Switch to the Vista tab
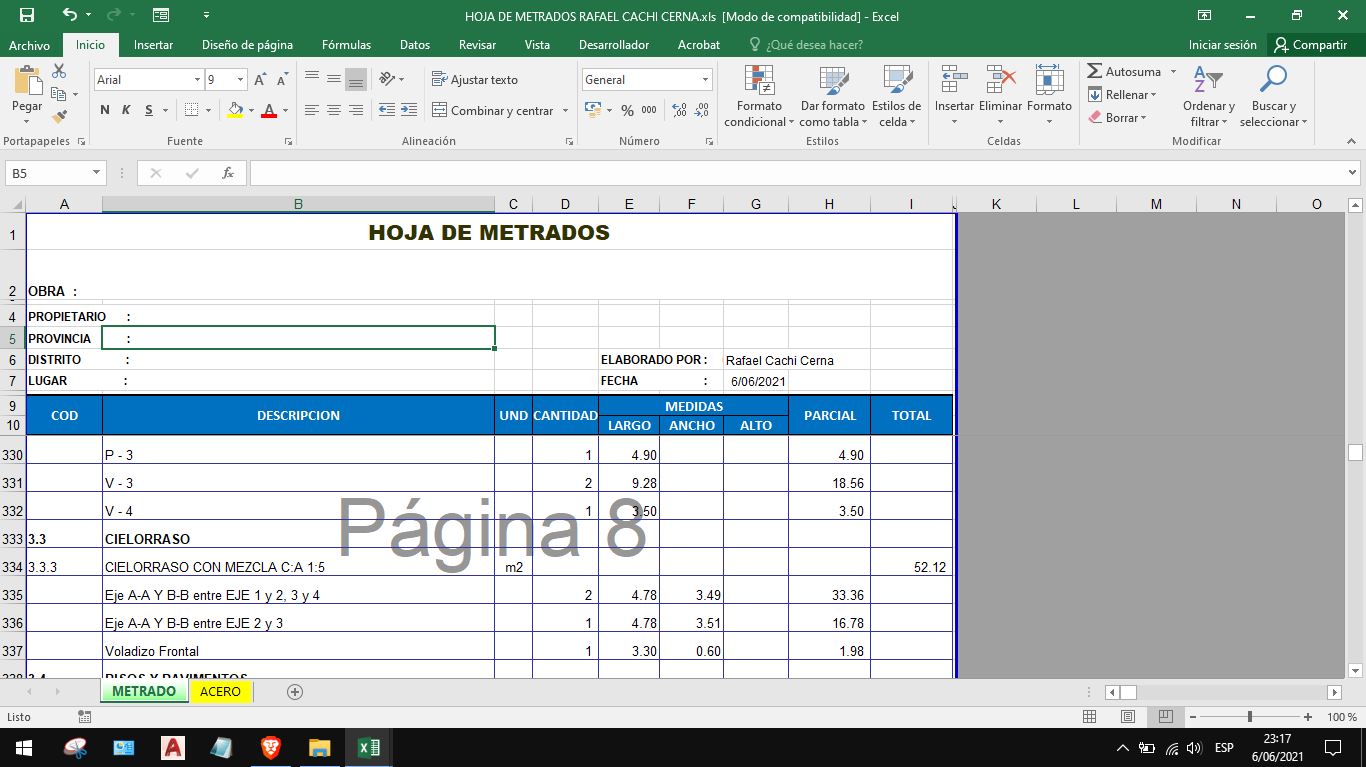The image size is (1366, 767). pos(537,45)
